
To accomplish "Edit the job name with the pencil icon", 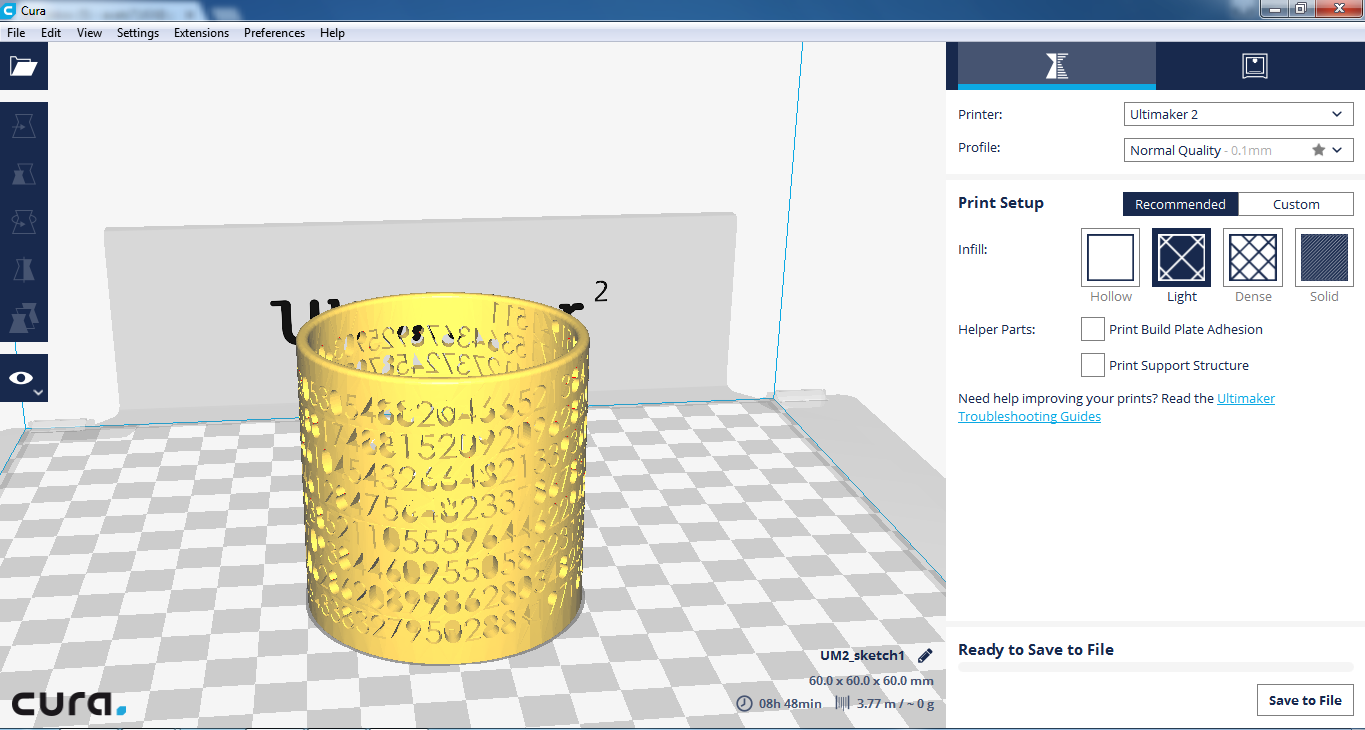I will pyautogui.click(x=925, y=656).
